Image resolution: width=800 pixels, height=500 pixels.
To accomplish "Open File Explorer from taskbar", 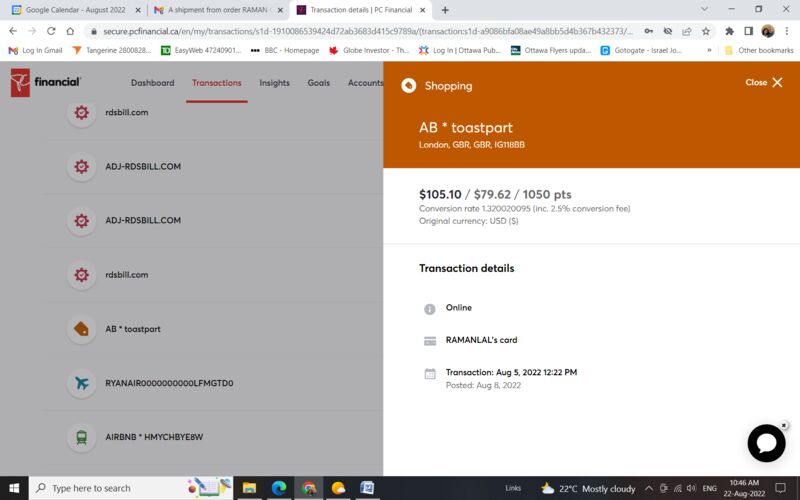I will coord(249,488).
